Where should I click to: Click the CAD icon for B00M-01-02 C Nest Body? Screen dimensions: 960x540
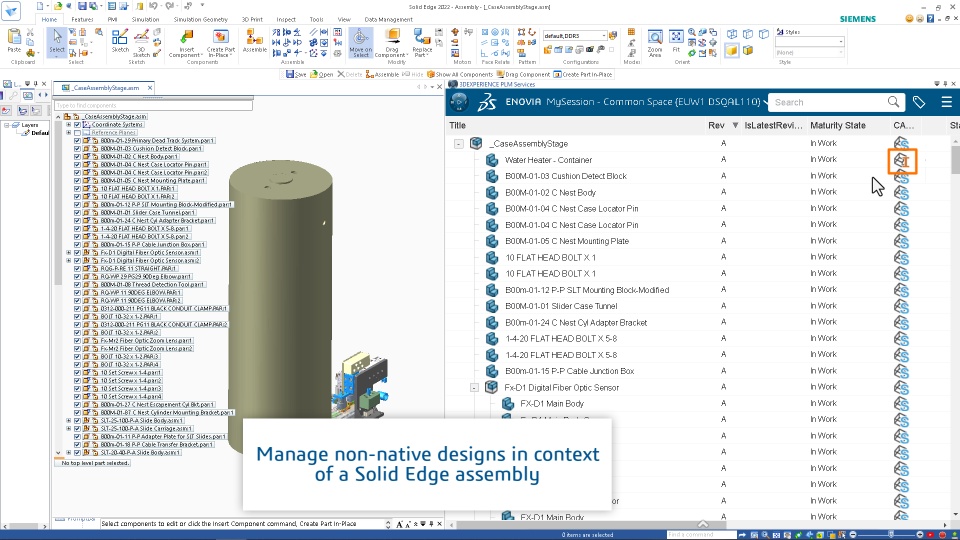click(x=901, y=192)
